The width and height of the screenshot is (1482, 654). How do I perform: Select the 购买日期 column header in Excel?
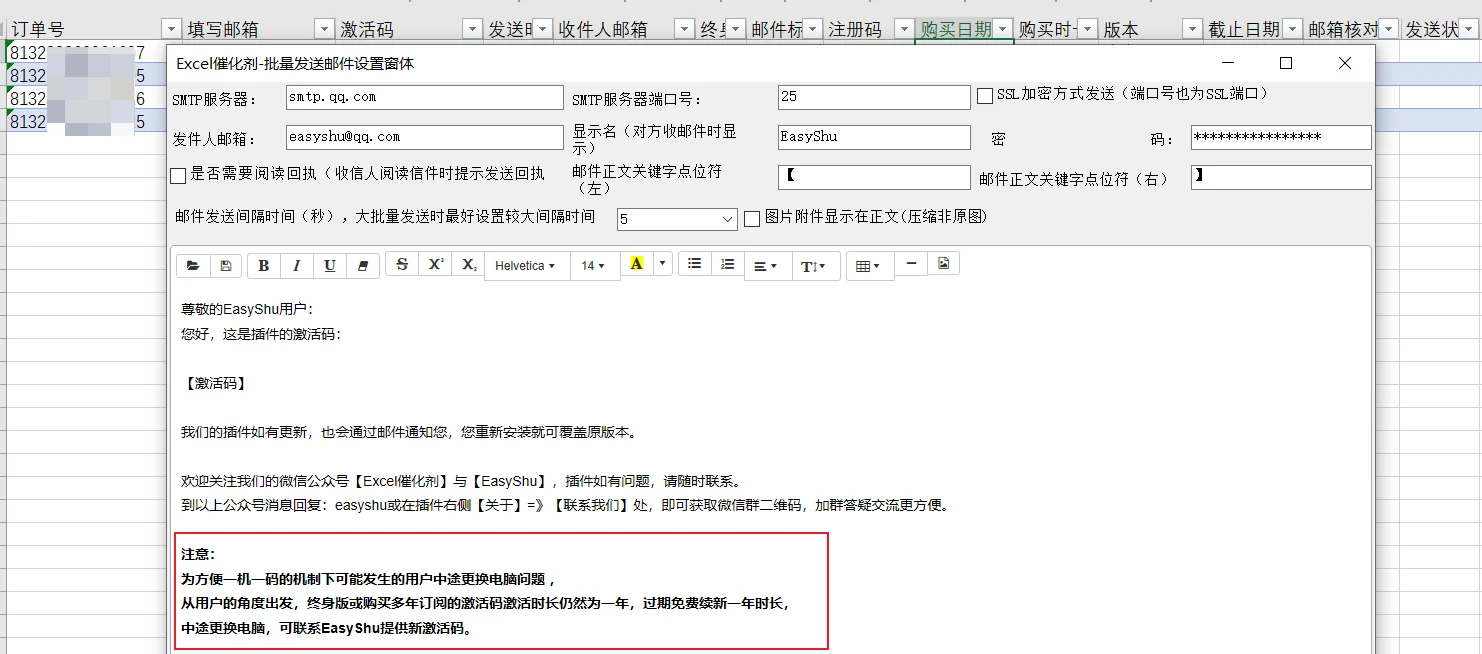click(x=956, y=29)
